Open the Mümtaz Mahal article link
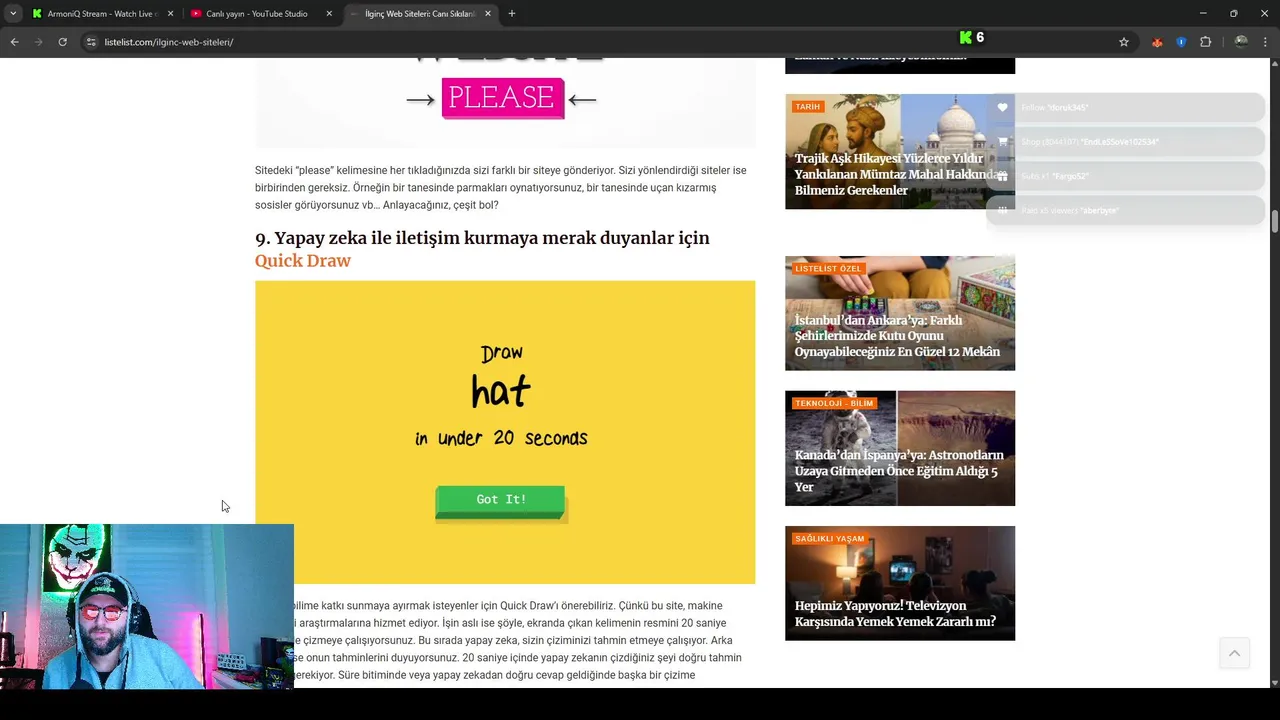The image size is (1280, 720). point(895,174)
